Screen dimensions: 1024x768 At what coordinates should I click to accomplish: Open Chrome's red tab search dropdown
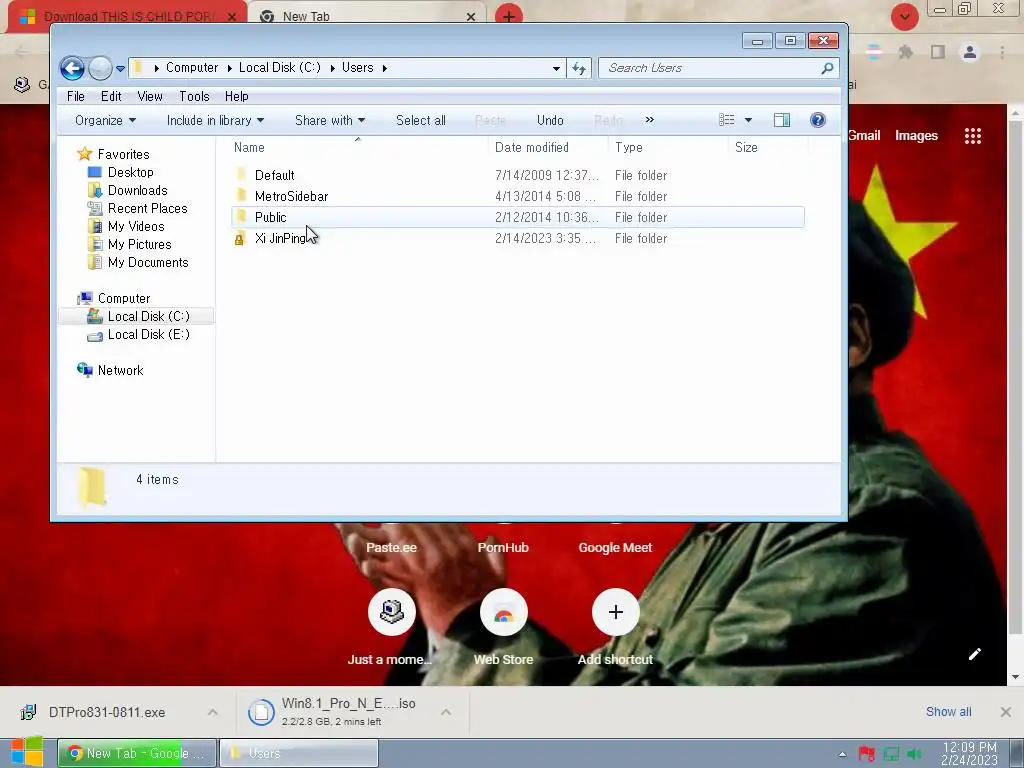(x=904, y=17)
